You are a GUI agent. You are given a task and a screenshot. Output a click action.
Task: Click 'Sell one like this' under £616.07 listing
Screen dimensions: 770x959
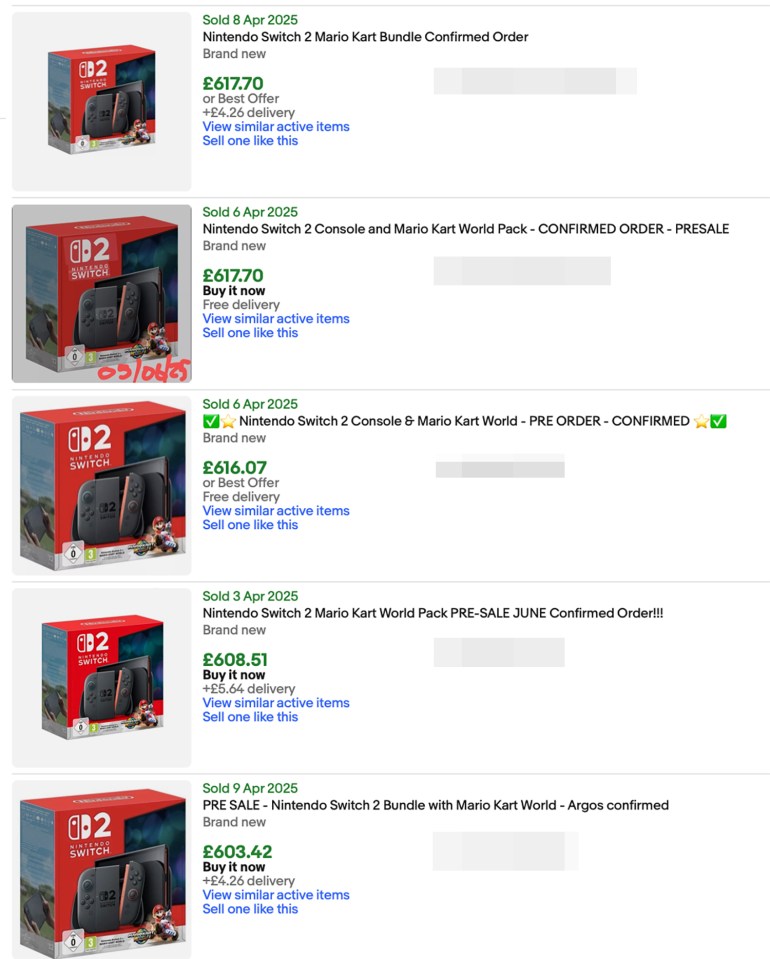(x=250, y=525)
